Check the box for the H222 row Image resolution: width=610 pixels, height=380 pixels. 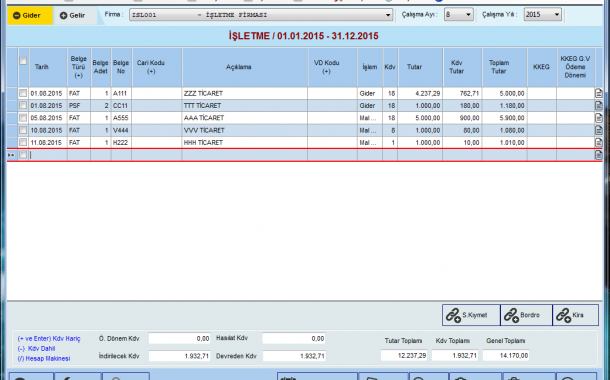coord(23,142)
